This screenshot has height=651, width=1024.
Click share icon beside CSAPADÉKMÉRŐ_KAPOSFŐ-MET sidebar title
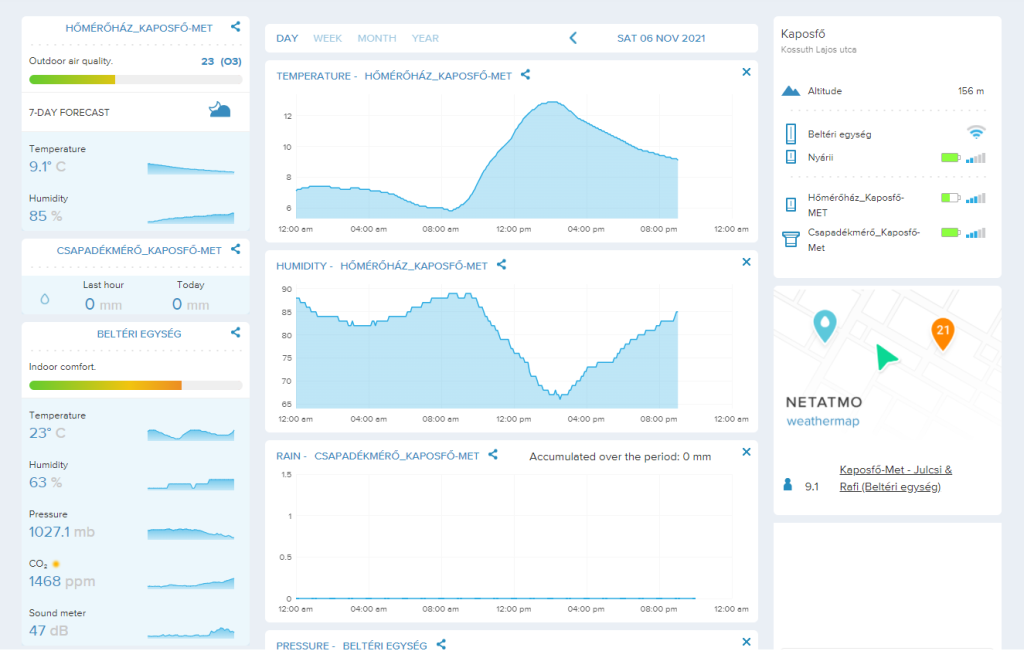(x=235, y=249)
